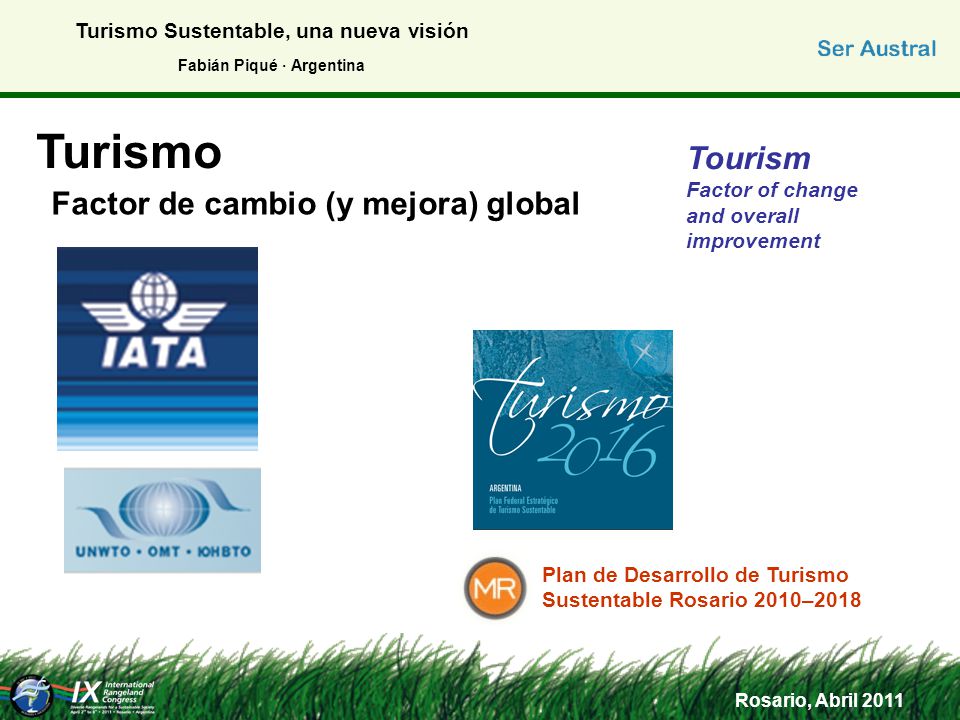Viewport: 960px width, 720px height.
Task: Click the IATA logo image
Action: click(157, 348)
